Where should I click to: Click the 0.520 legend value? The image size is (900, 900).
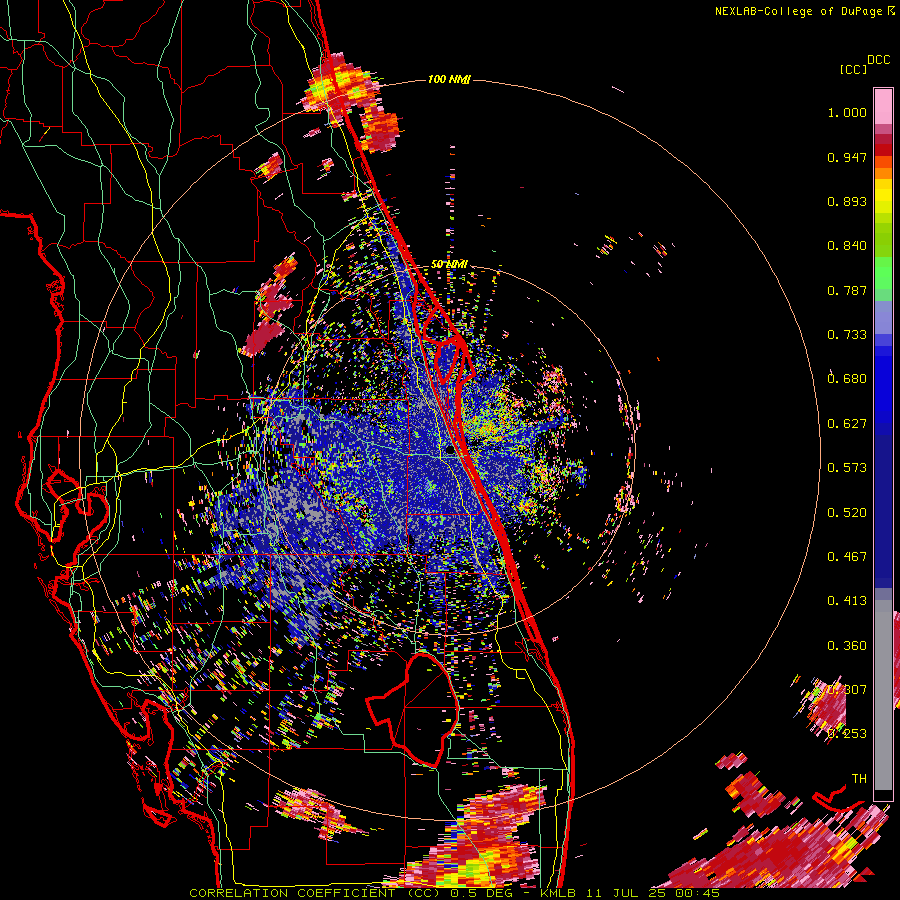pyautogui.click(x=847, y=513)
